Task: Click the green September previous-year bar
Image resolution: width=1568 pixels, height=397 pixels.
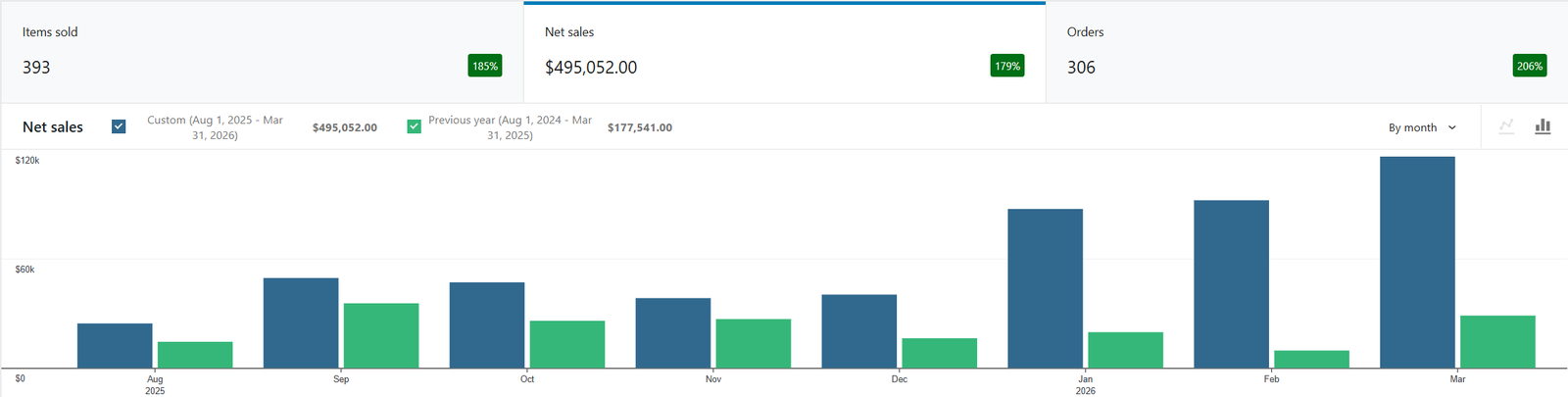Action: [381, 336]
